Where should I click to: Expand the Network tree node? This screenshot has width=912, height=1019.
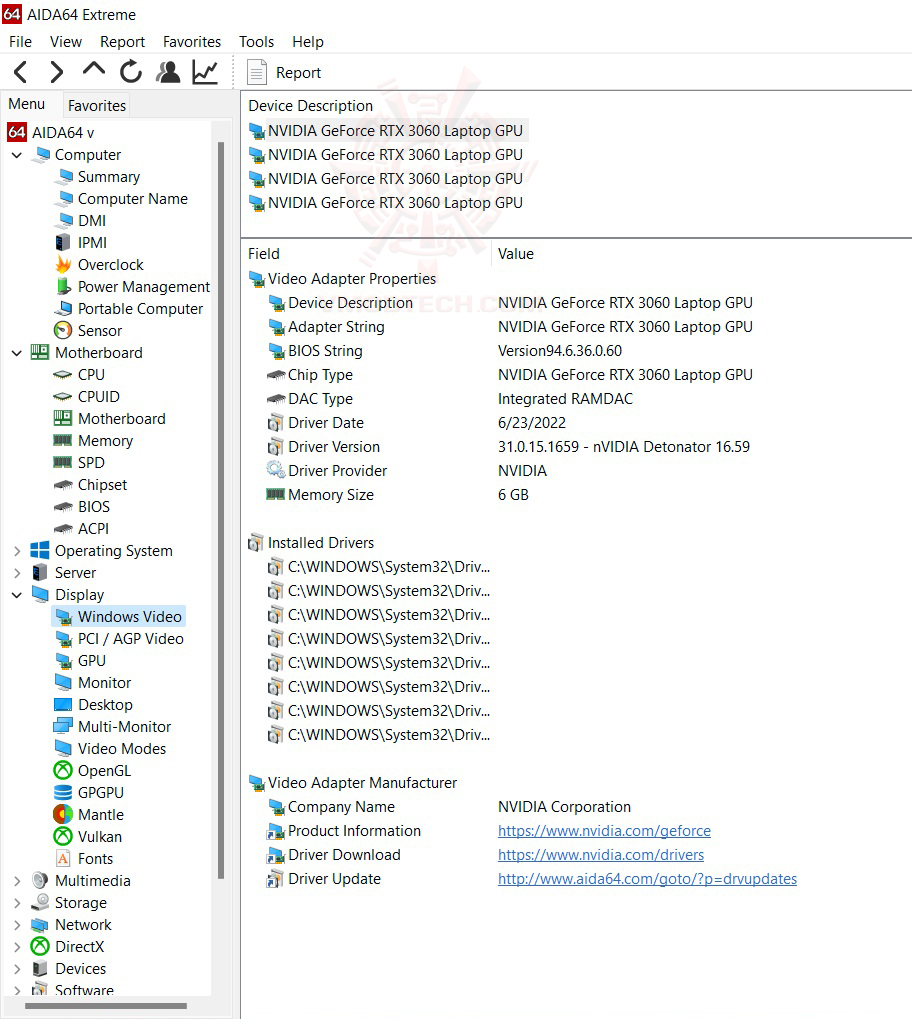click(x=17, y=925)
